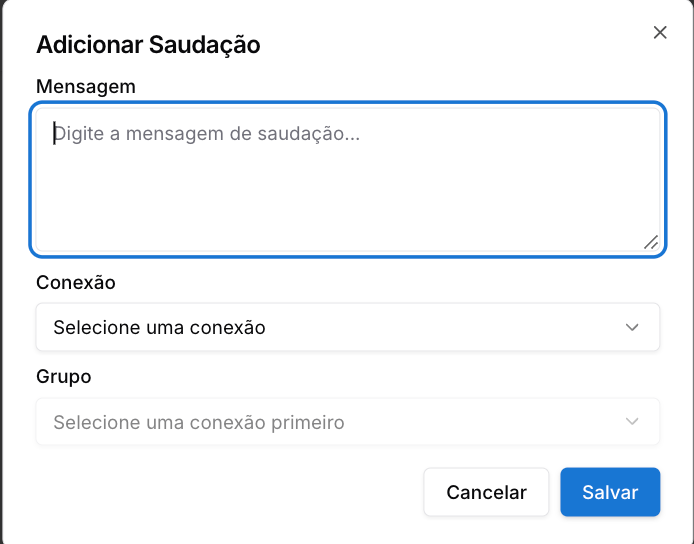Click the Cancelar button

[x=486, y=492]
